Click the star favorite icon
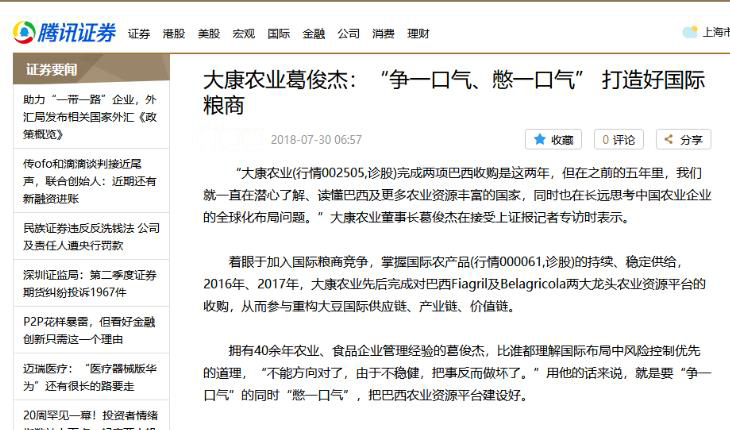Screen dimensions: 730x430 click(540, 139)
